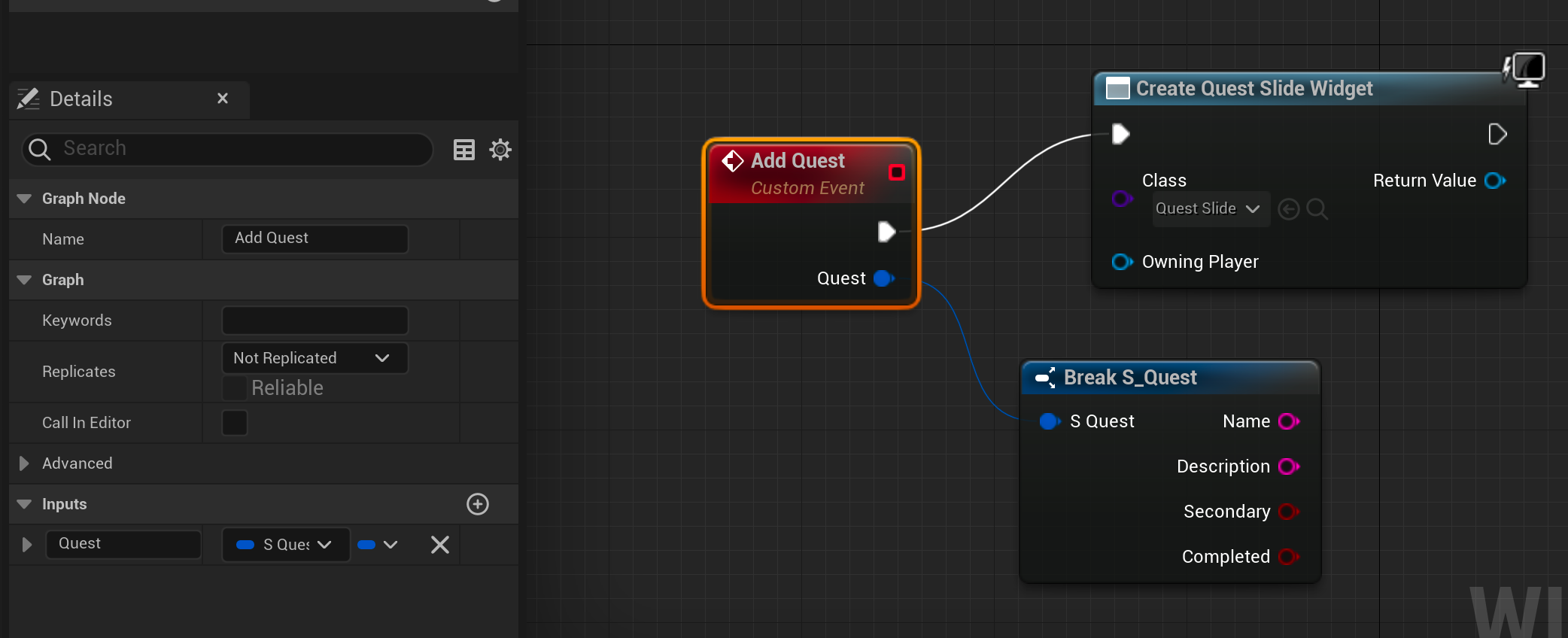Collapse the Inputs section
Image resolution: width=1568 pixels, height=638 pixels.
[x=24, y=504]
